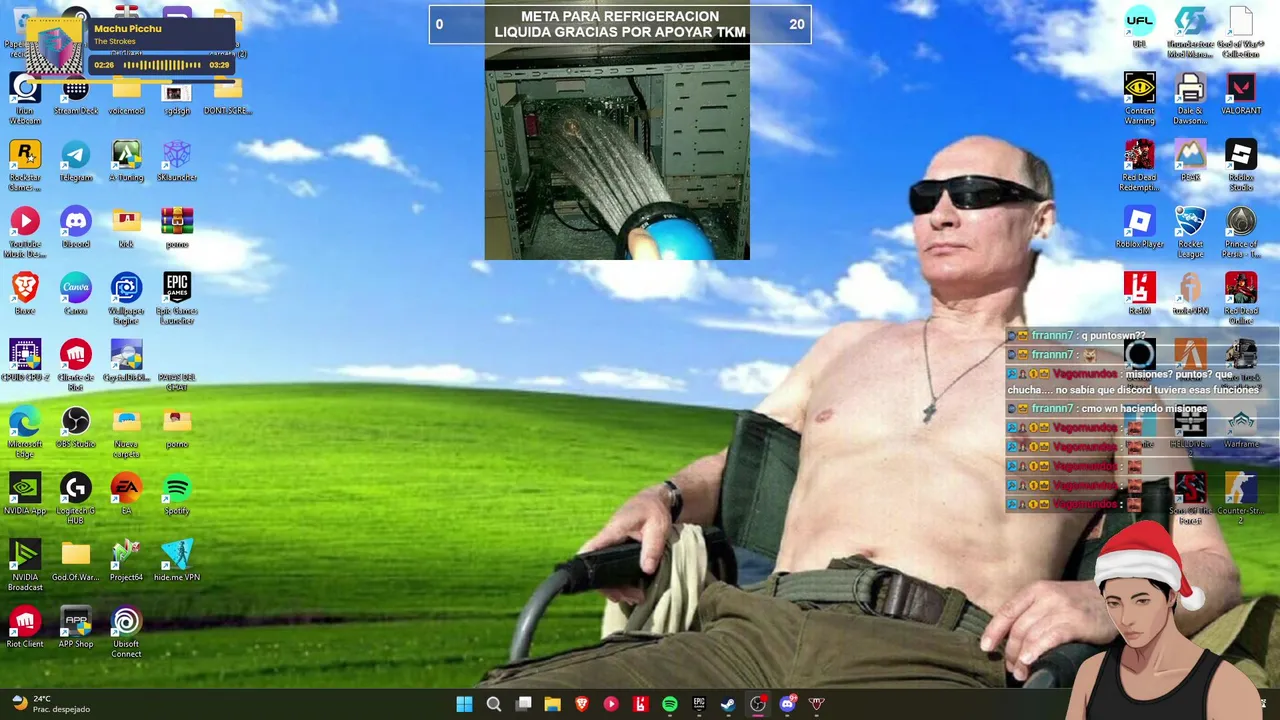Click the water-cooled PC image thumbnail
Screen dimensions: 1280x720
pos(617,152)
